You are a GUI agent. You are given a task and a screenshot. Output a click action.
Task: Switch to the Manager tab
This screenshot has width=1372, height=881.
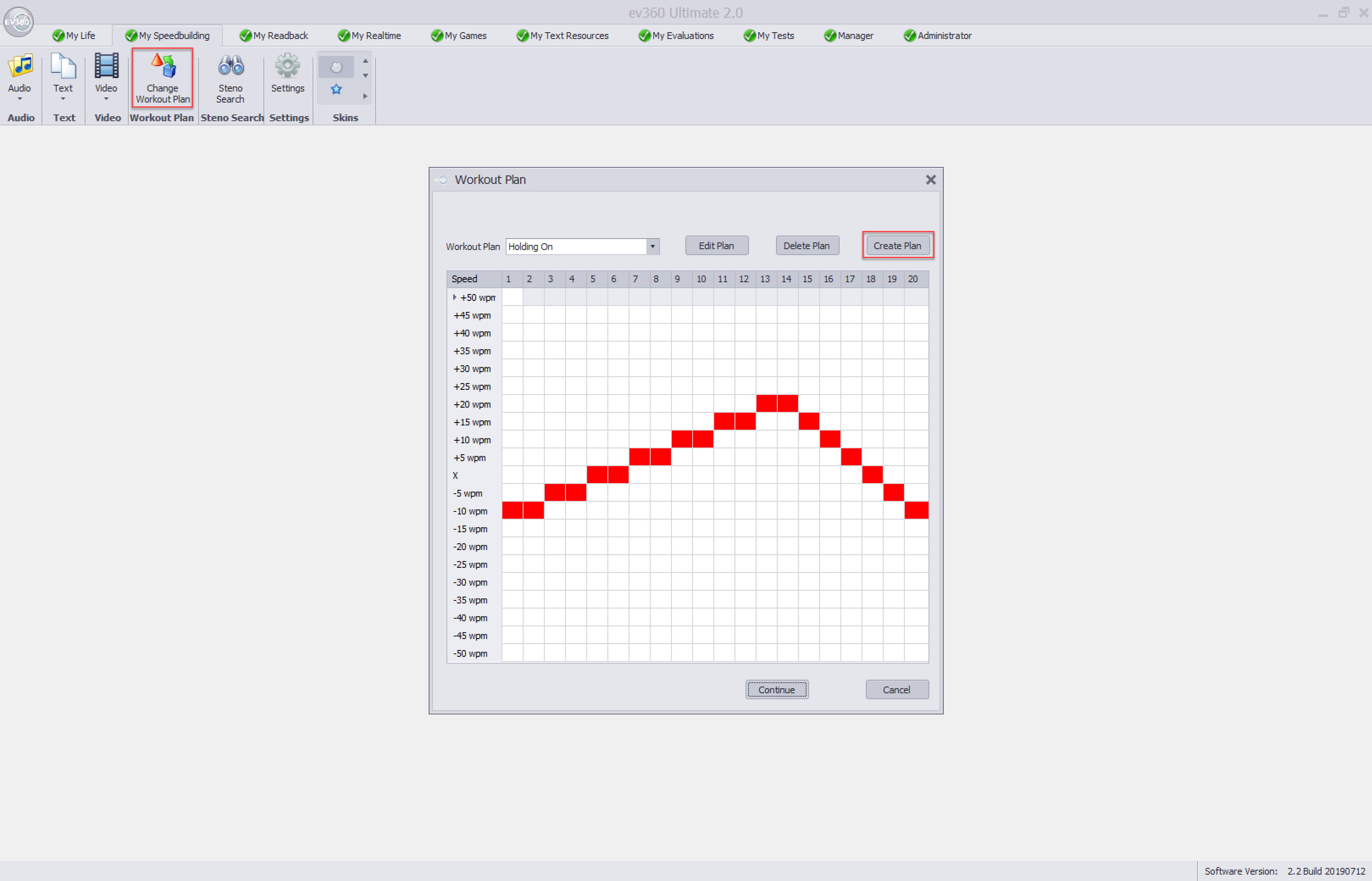pos(849,36)
